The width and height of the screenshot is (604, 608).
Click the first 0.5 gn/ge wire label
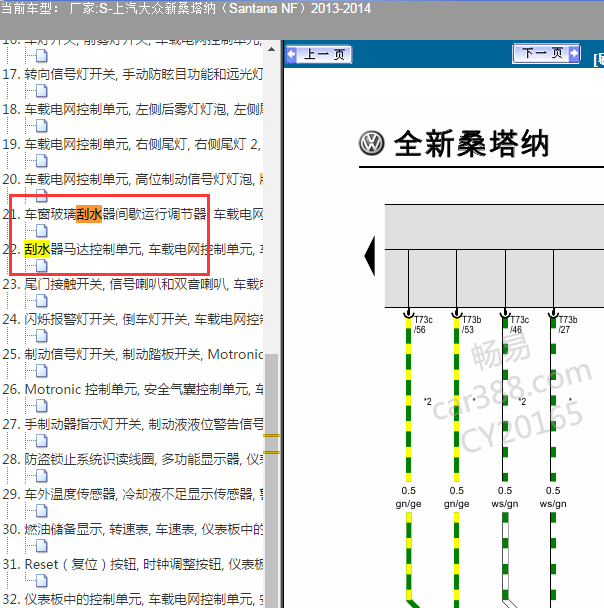408,497
